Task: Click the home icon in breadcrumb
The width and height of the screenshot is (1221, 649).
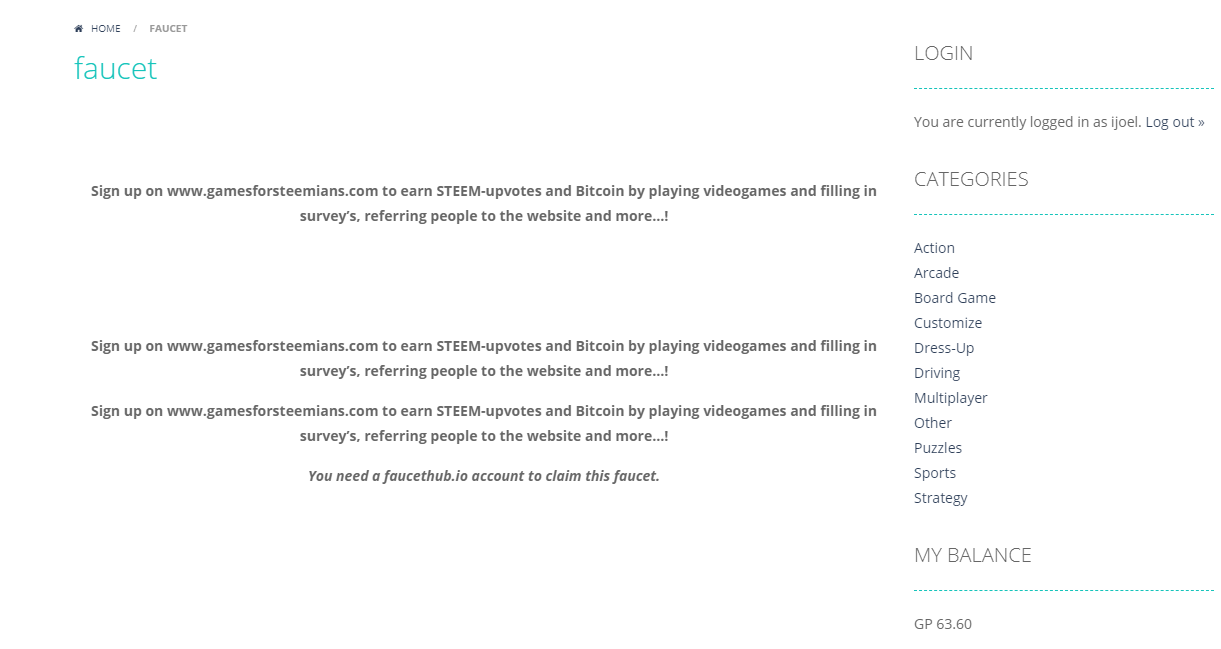Action: (79, 29)
